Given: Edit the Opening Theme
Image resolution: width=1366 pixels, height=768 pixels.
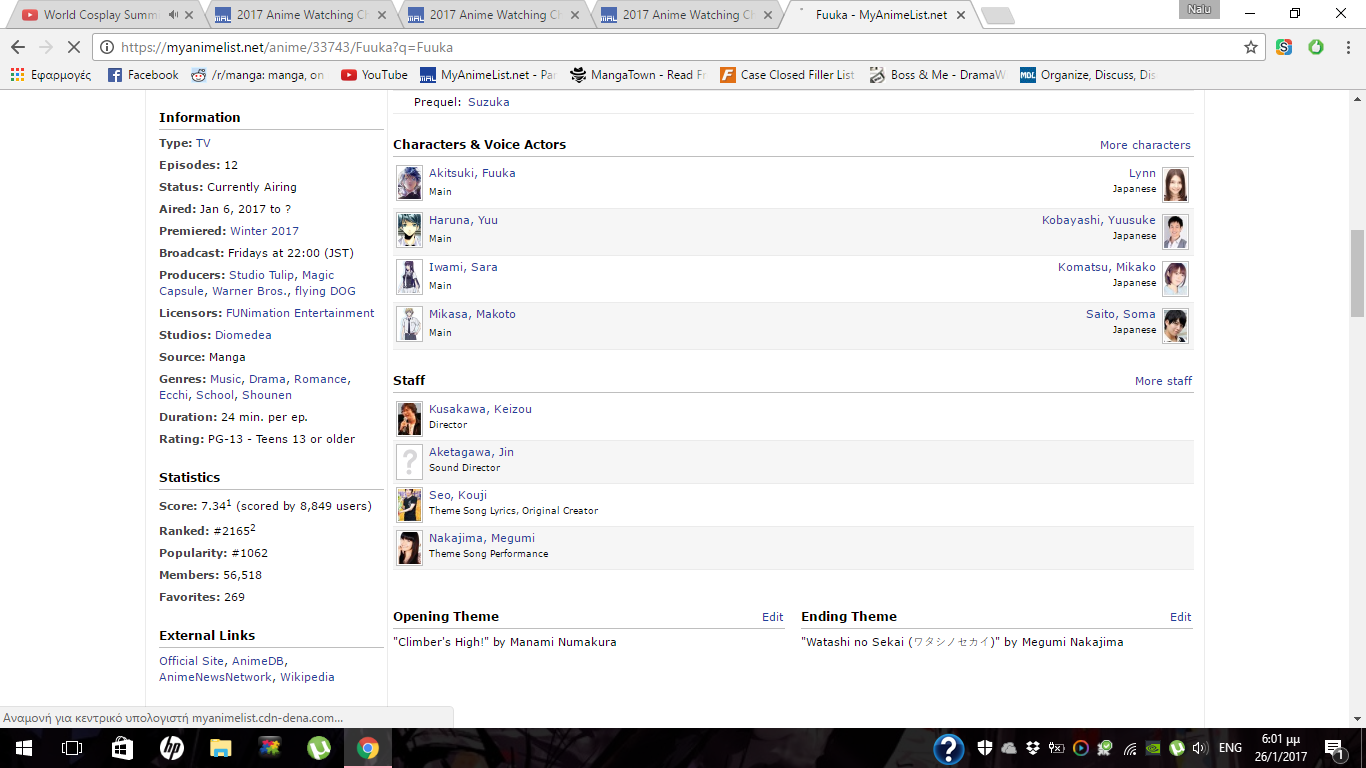Looking at the screenshot, I should 772,617.
